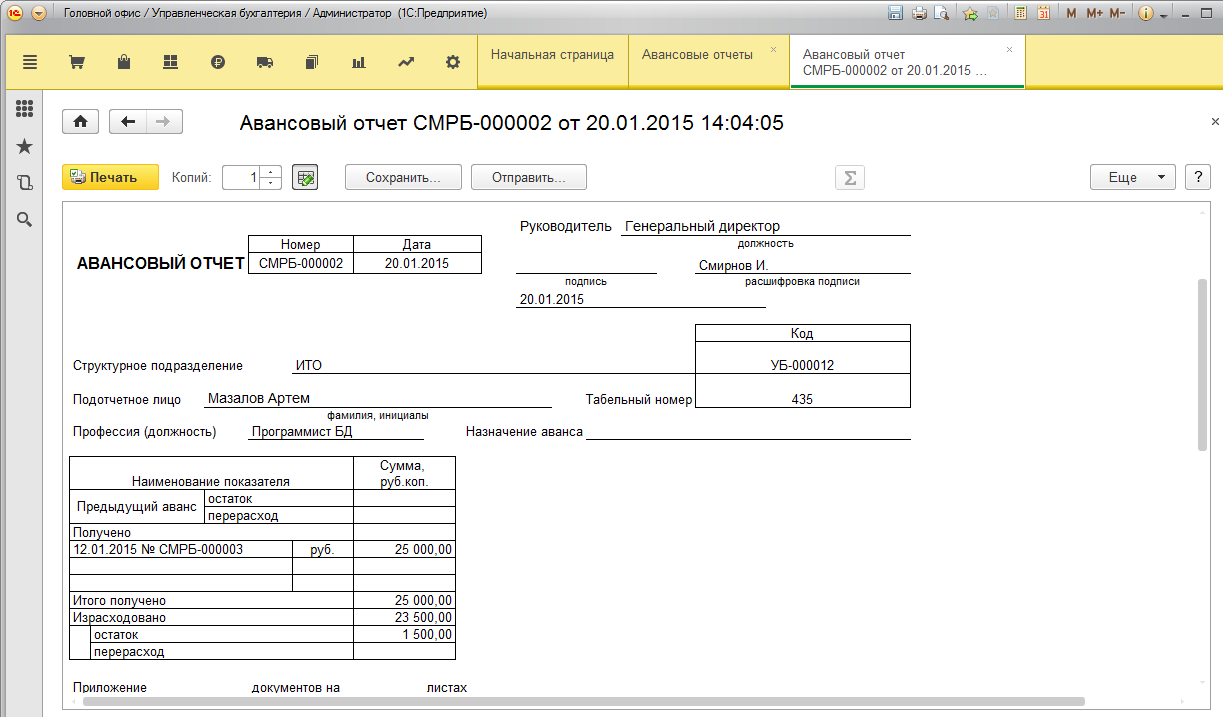Select the date cell 20.01.2015 under Дата
Screen dimensions: 1223x717
click(x=417, y=263)
